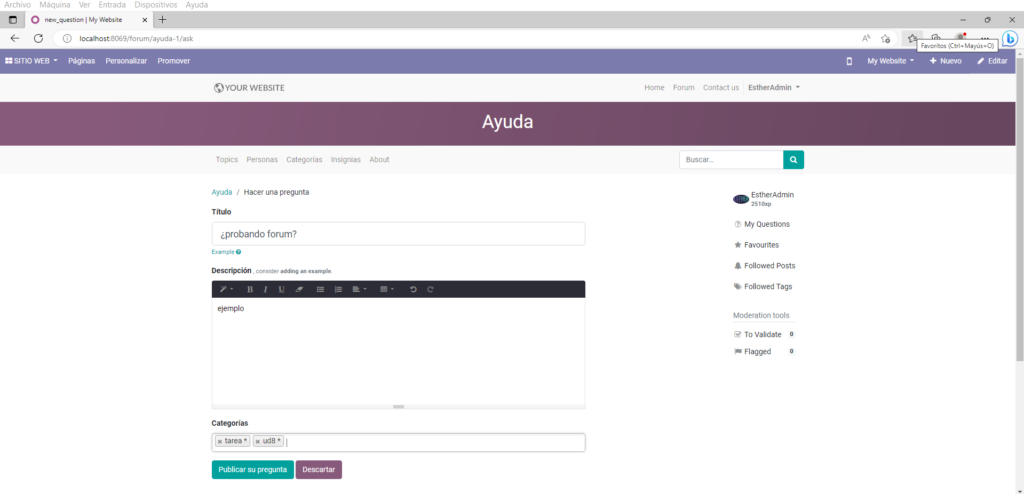Toggle mobile preview phone icon
Image resolution: width=1024 pixels, height=494 pixels.
pos(850,61)
